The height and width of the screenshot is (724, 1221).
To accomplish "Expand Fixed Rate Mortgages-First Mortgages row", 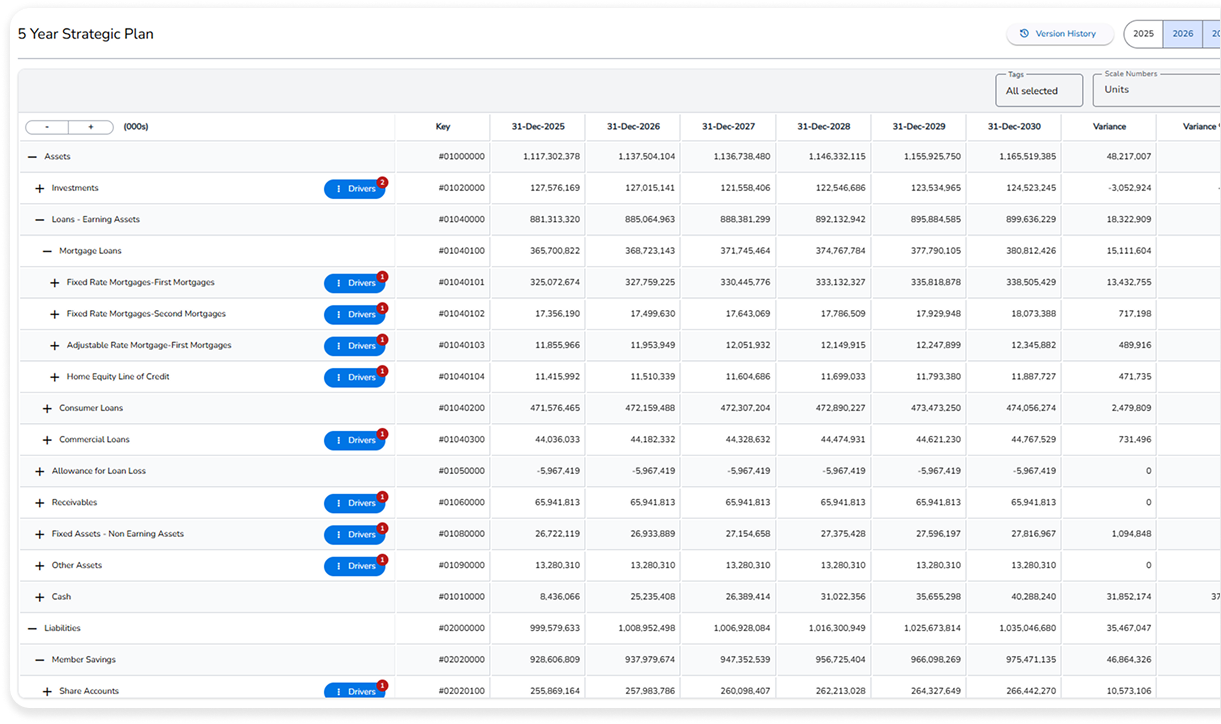I will click(55, 283).
